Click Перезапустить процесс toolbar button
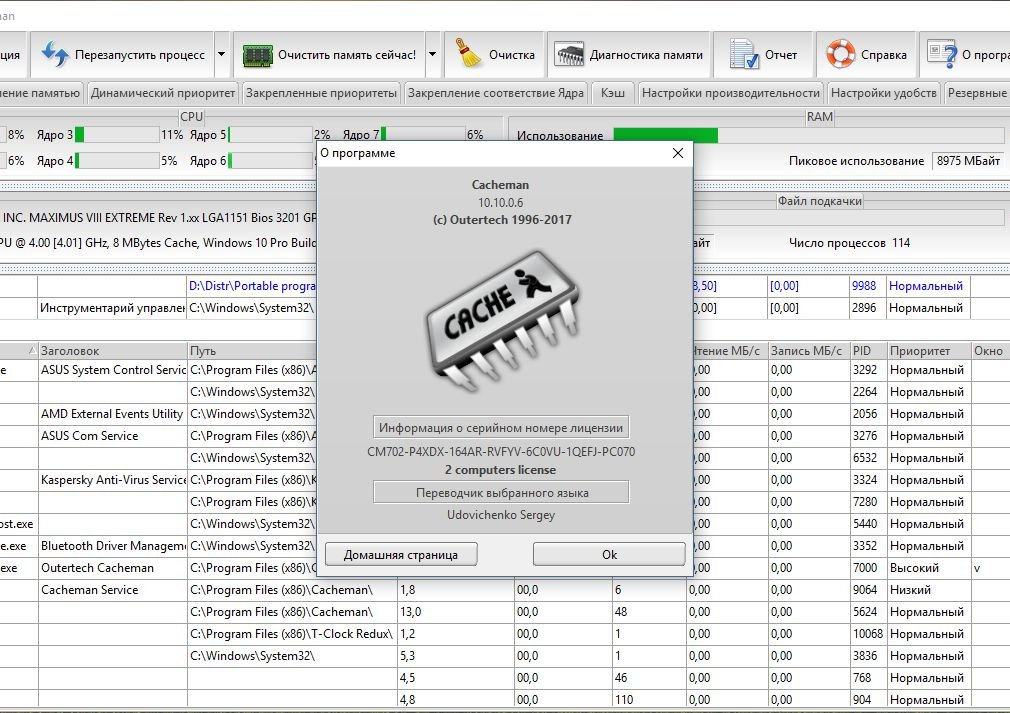This screenshot has height=713, width=1010. coord(123,55)
